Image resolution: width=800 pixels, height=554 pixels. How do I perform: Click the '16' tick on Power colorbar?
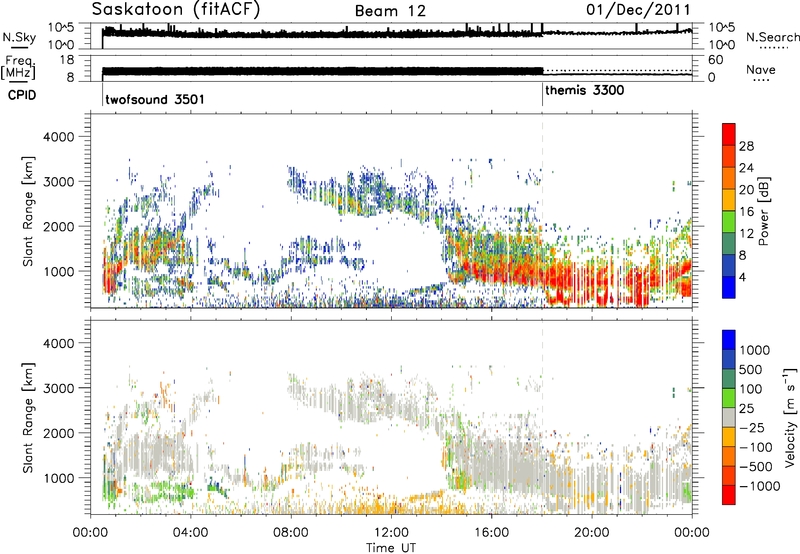(746, 212)
